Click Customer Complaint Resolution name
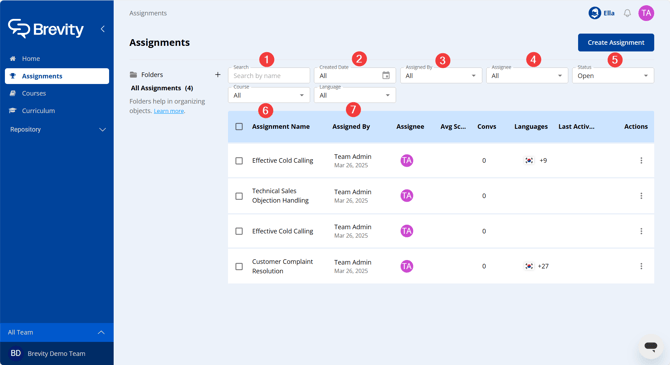The image size is (670, 365). coord(282,266)
